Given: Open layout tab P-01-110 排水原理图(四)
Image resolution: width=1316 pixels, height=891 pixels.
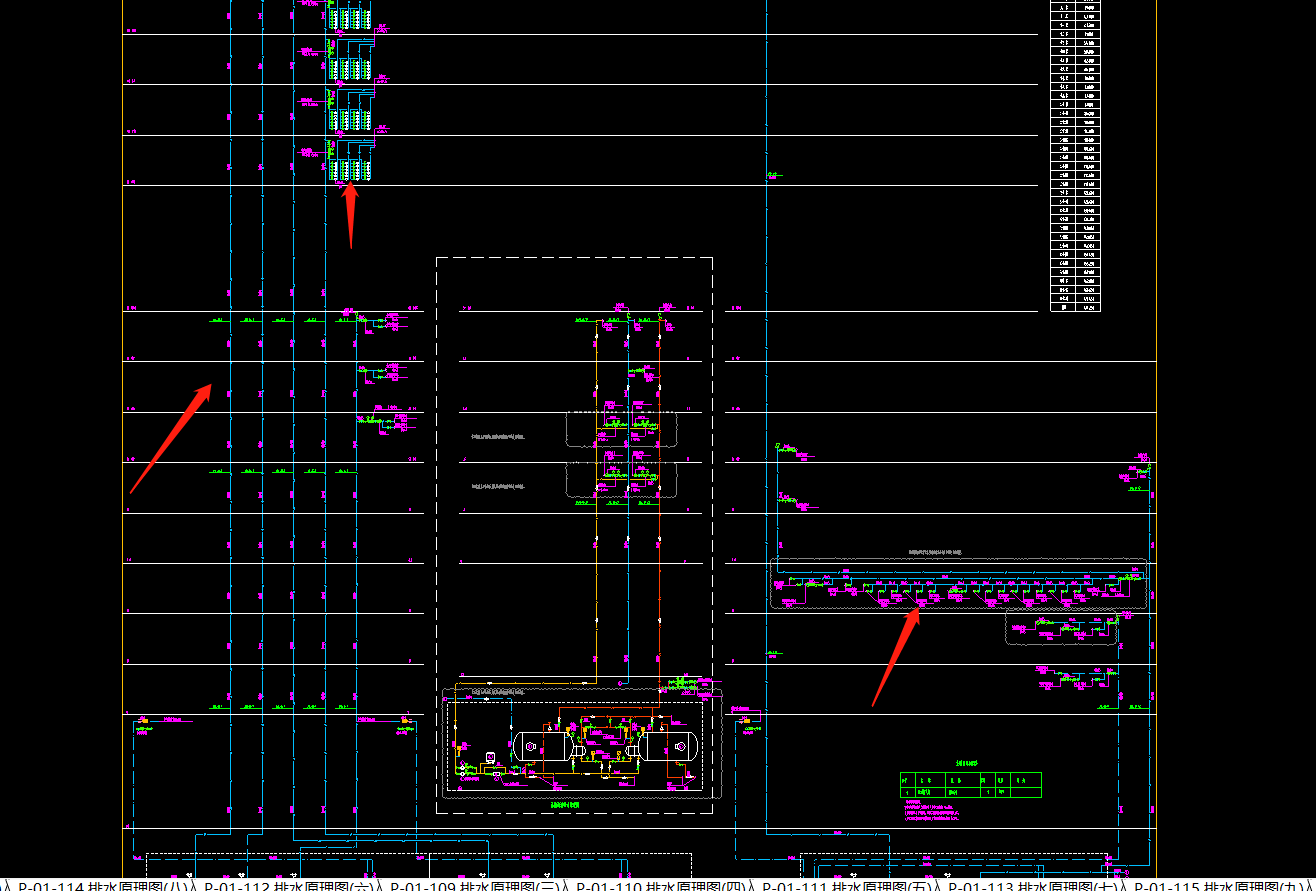Looking at the screenshot, I should tap(660, 885).
